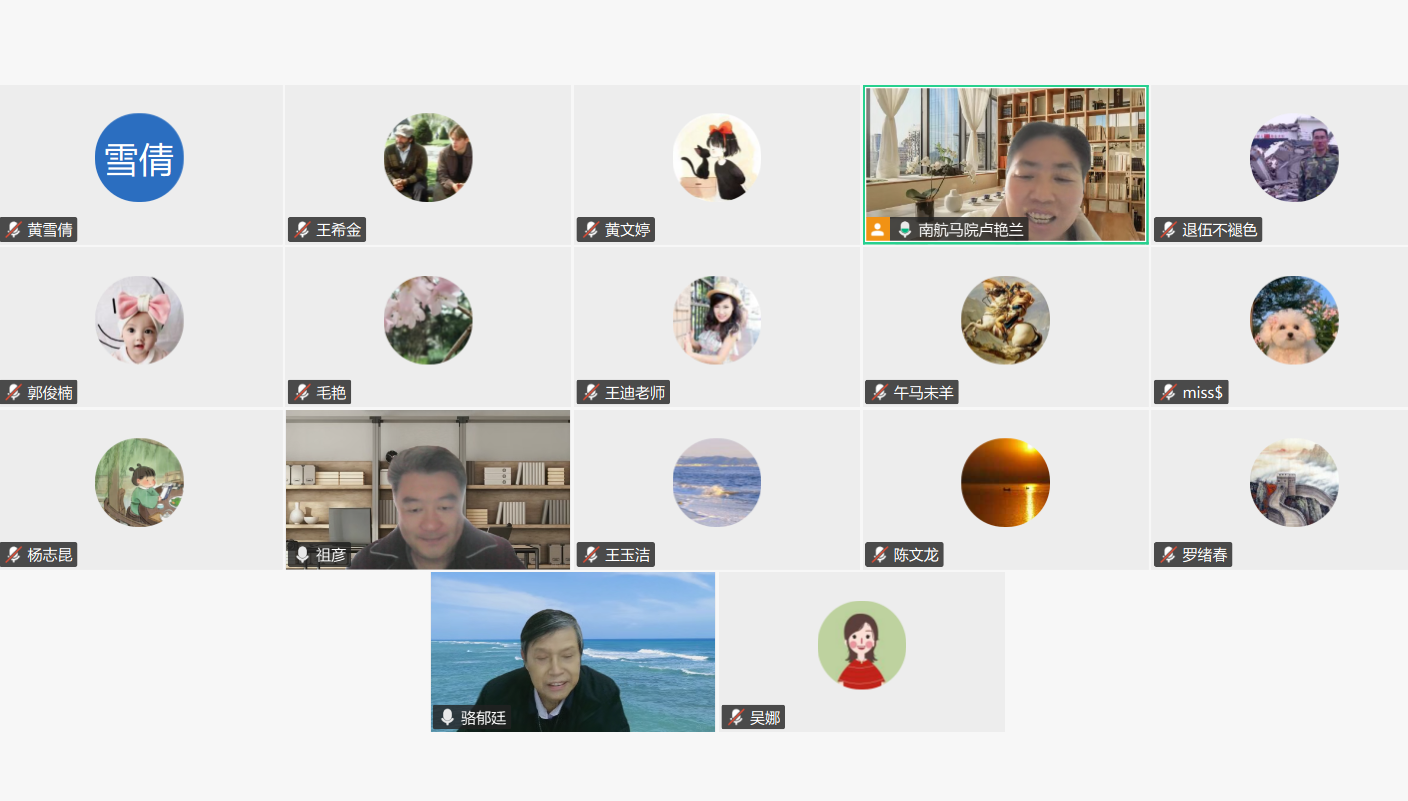Toggle mute state for 黄文婷

[x=589, y=229]
